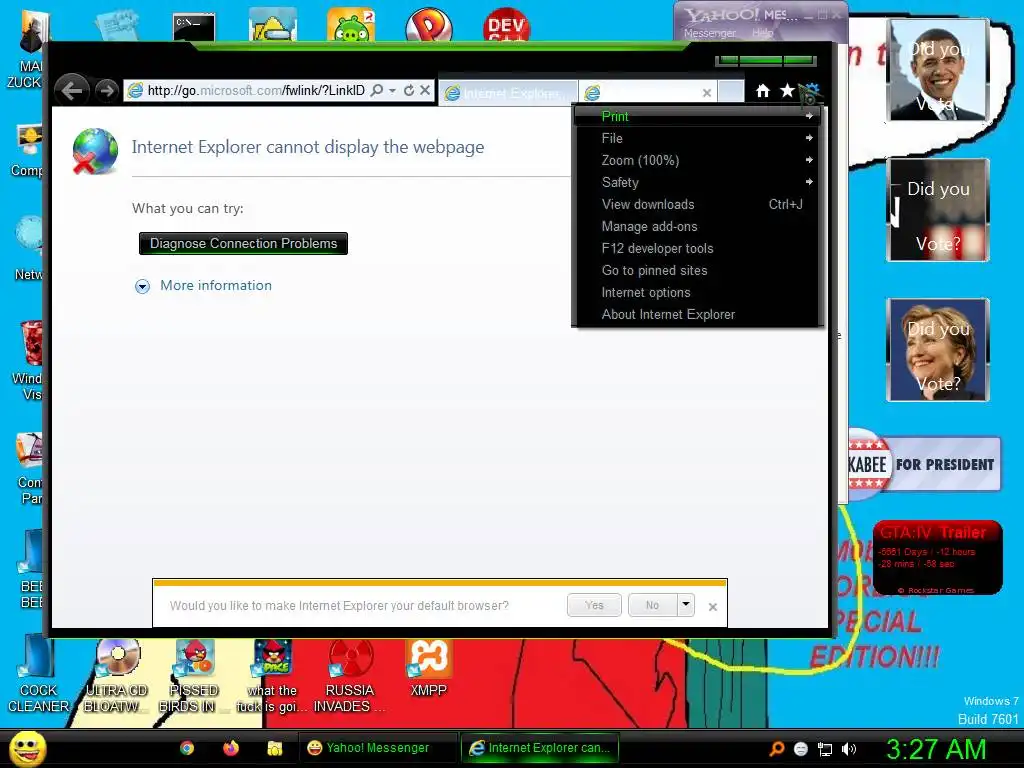The width and height of the screenshot is (1024, 768).
Task: Stop loading with the address bar X
Action: coord(425,90)
